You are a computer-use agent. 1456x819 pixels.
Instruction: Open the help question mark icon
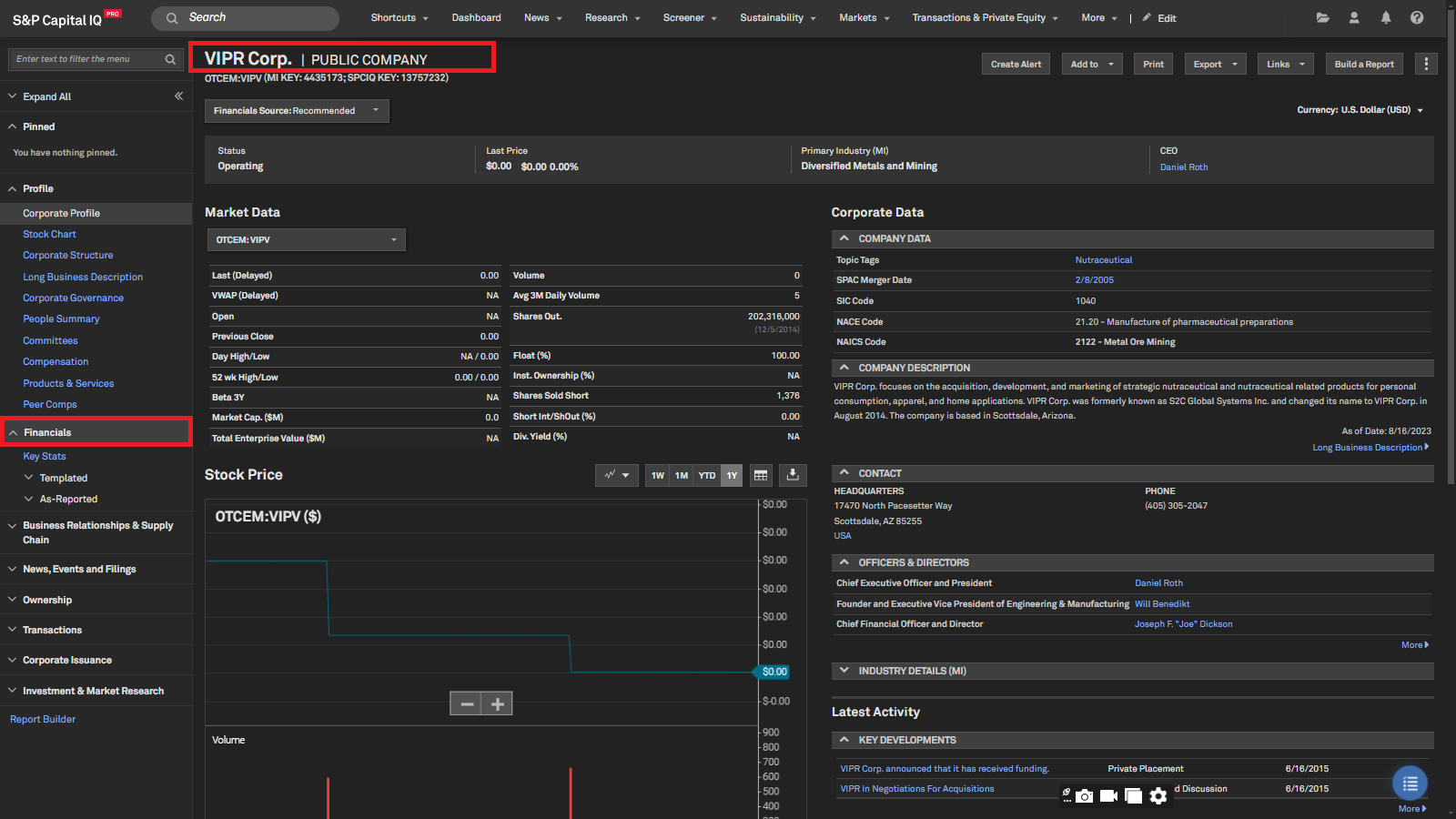coord(1417,17)
